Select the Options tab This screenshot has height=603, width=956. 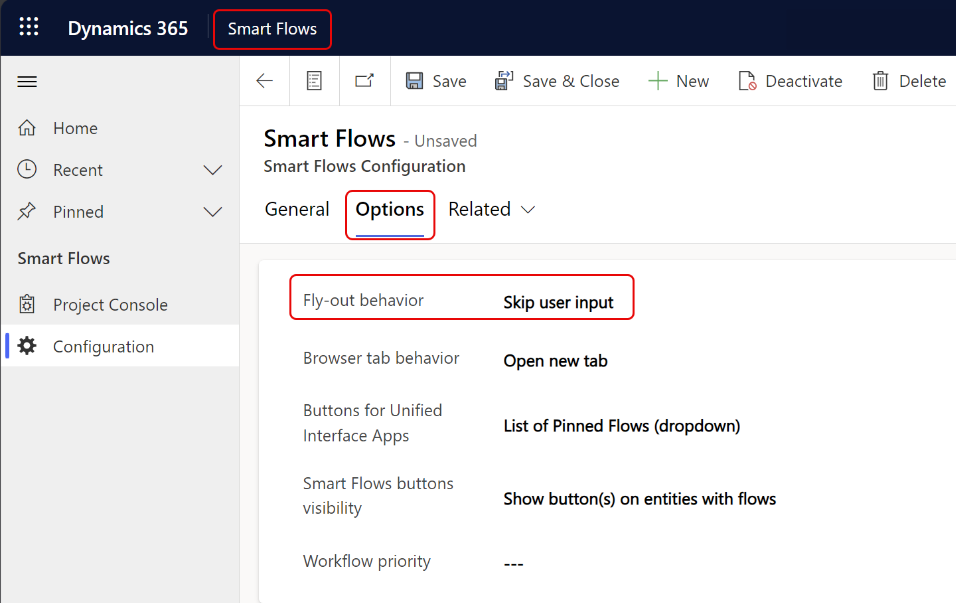pyautogui.click(x=390, y=210)
